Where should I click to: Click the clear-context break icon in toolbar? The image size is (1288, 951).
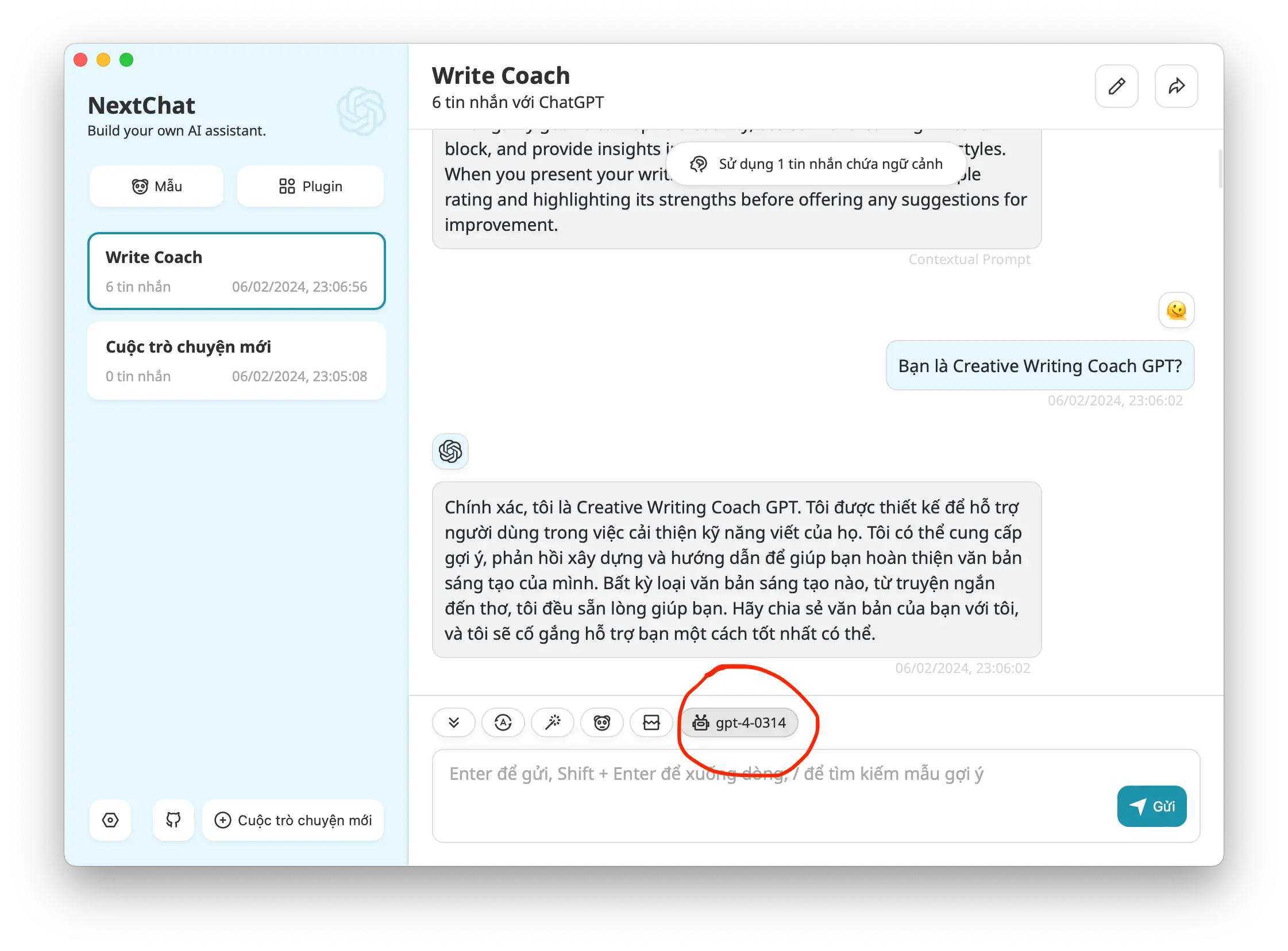pos(651,722)
